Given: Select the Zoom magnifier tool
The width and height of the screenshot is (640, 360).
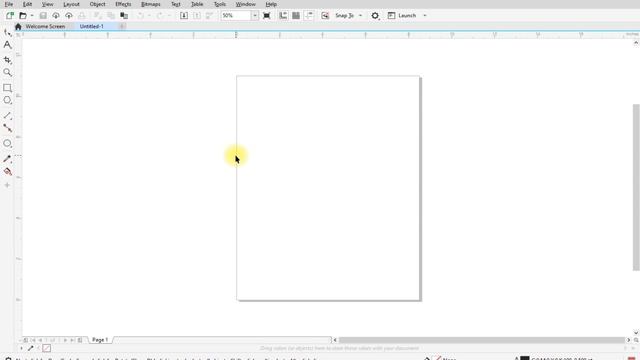Looking at the screenshot, I should [x=7, y=73].
